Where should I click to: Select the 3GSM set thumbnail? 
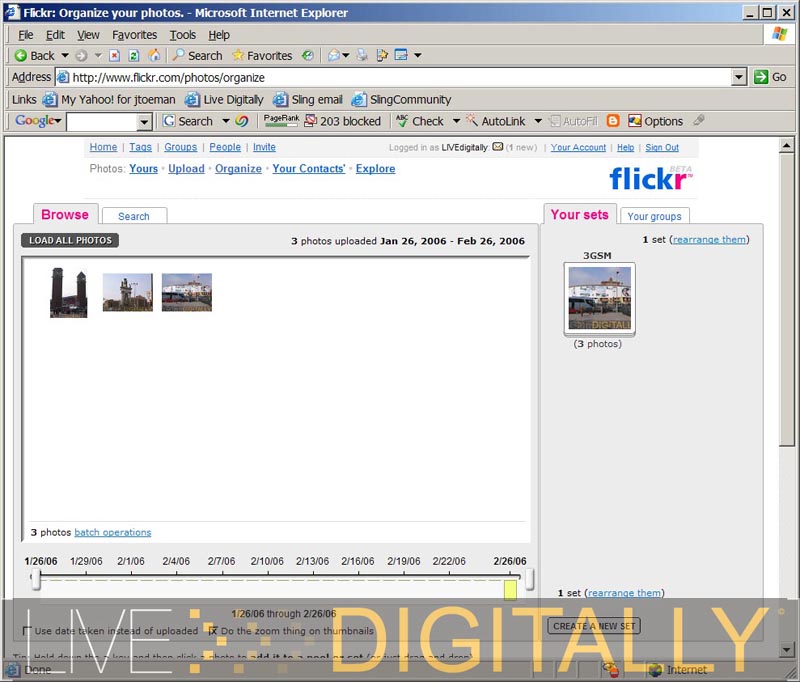(599, 298)
